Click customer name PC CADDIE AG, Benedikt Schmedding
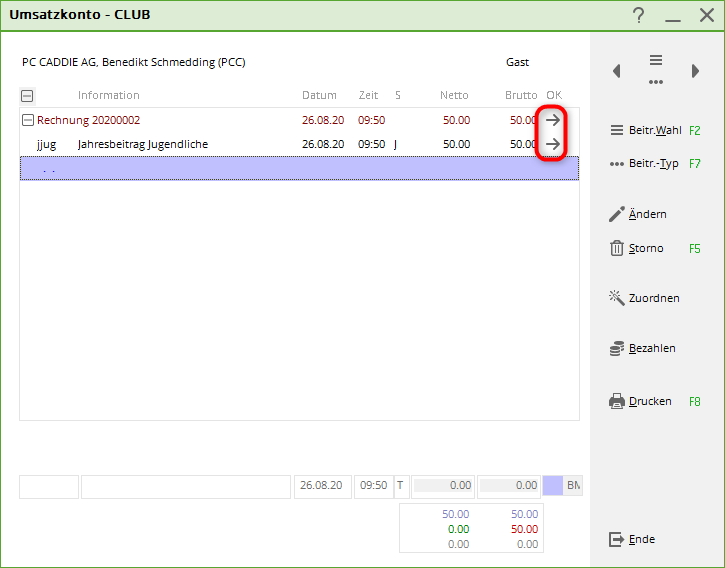725x568 pixels. [134, 62]
